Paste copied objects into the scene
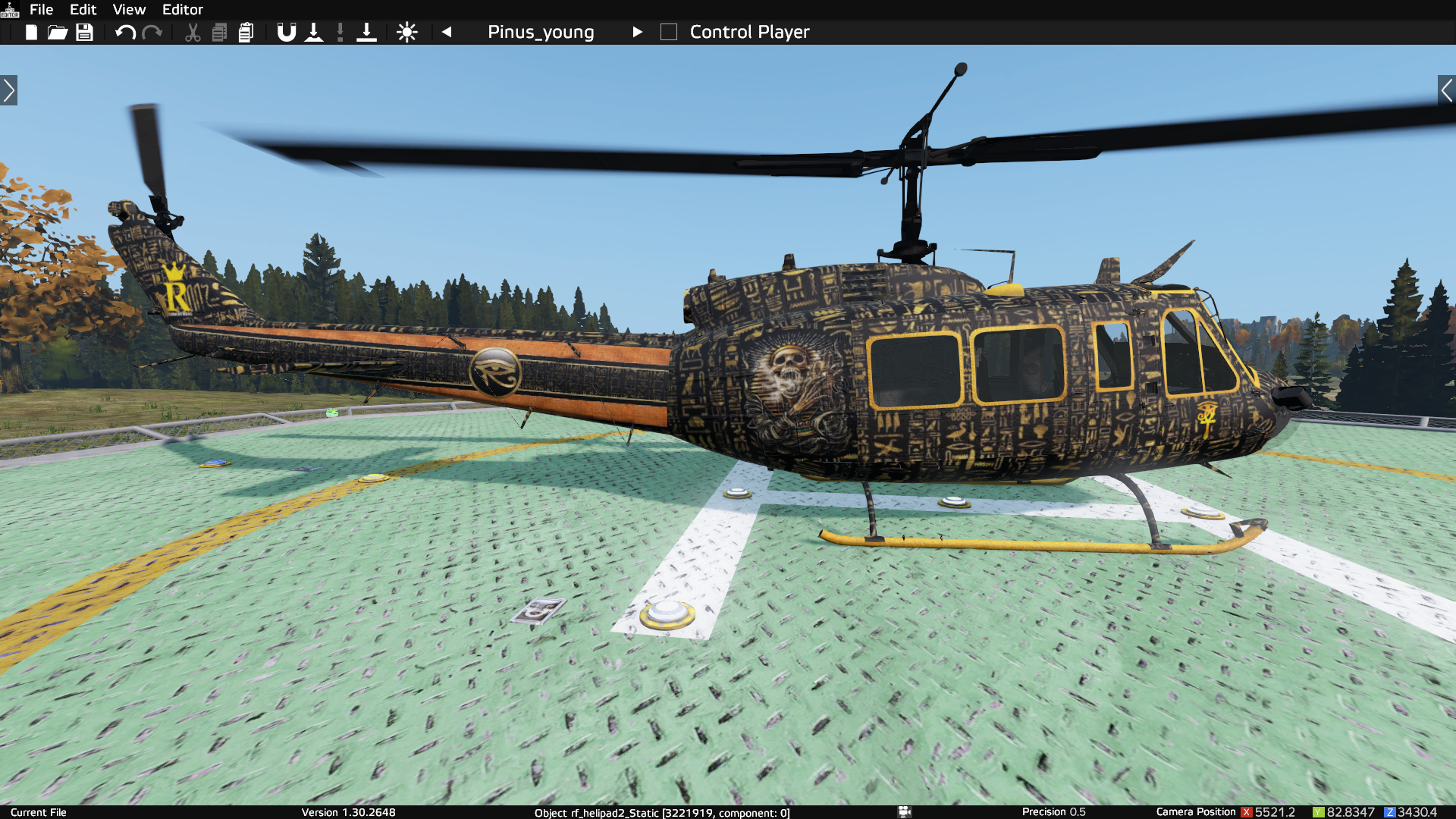The height and width of the screenshot is (819, 1456). (245, 32)
